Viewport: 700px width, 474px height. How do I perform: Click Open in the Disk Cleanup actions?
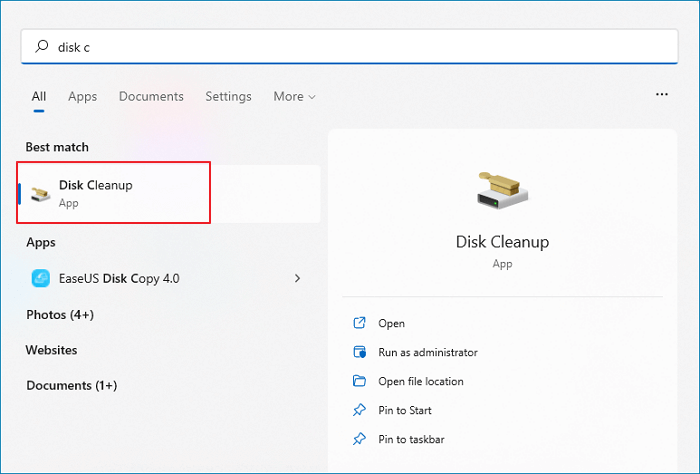(391, 323)
